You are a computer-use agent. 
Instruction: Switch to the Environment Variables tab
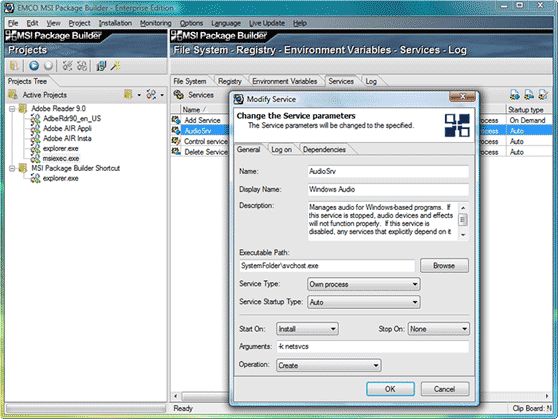click(x=285, y=82)
